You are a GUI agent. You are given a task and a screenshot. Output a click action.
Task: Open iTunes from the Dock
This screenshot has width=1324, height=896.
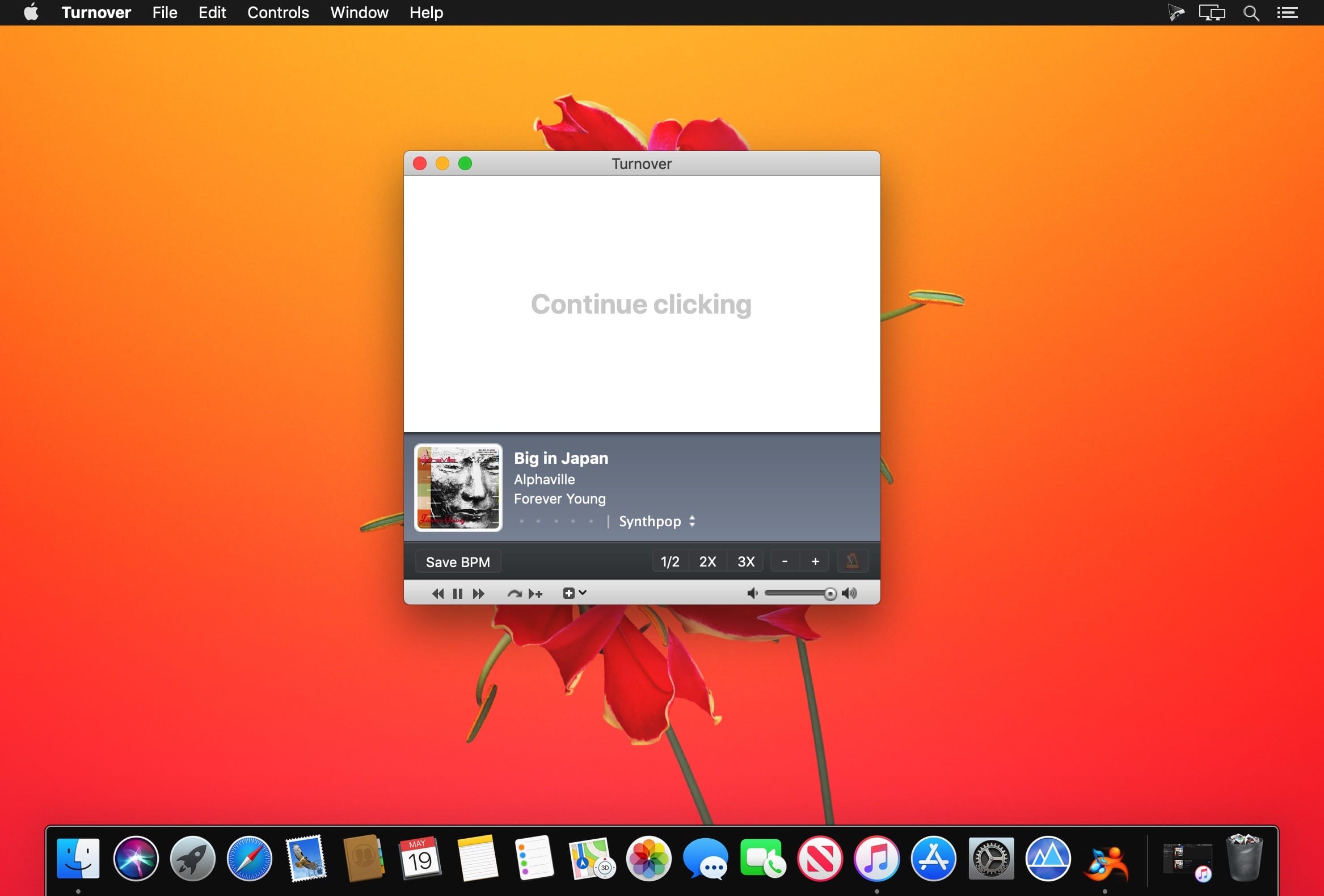877,859
